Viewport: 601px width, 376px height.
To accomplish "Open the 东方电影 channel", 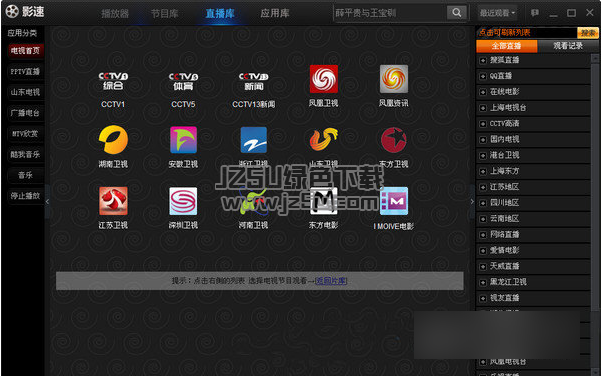I will click(x=324, y=201).
